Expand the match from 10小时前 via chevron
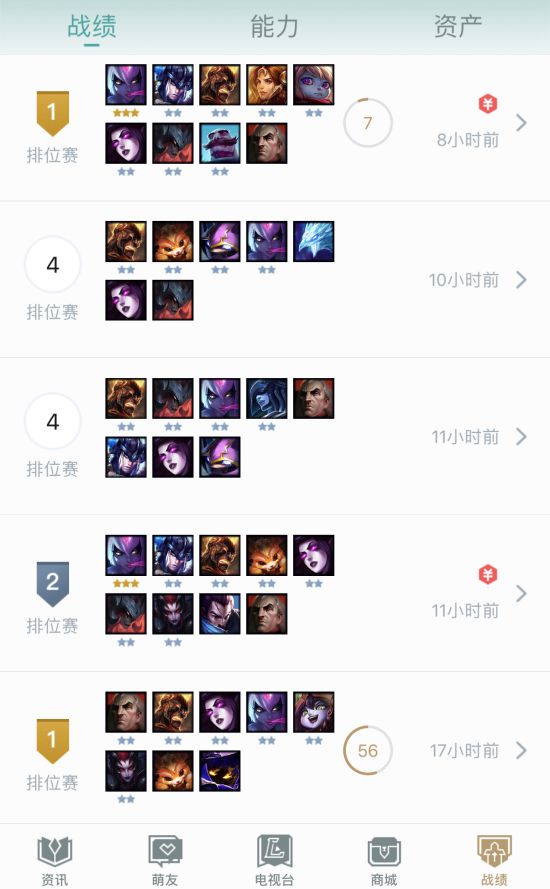Viewport: 550px width, 889px height. (522, 280)
